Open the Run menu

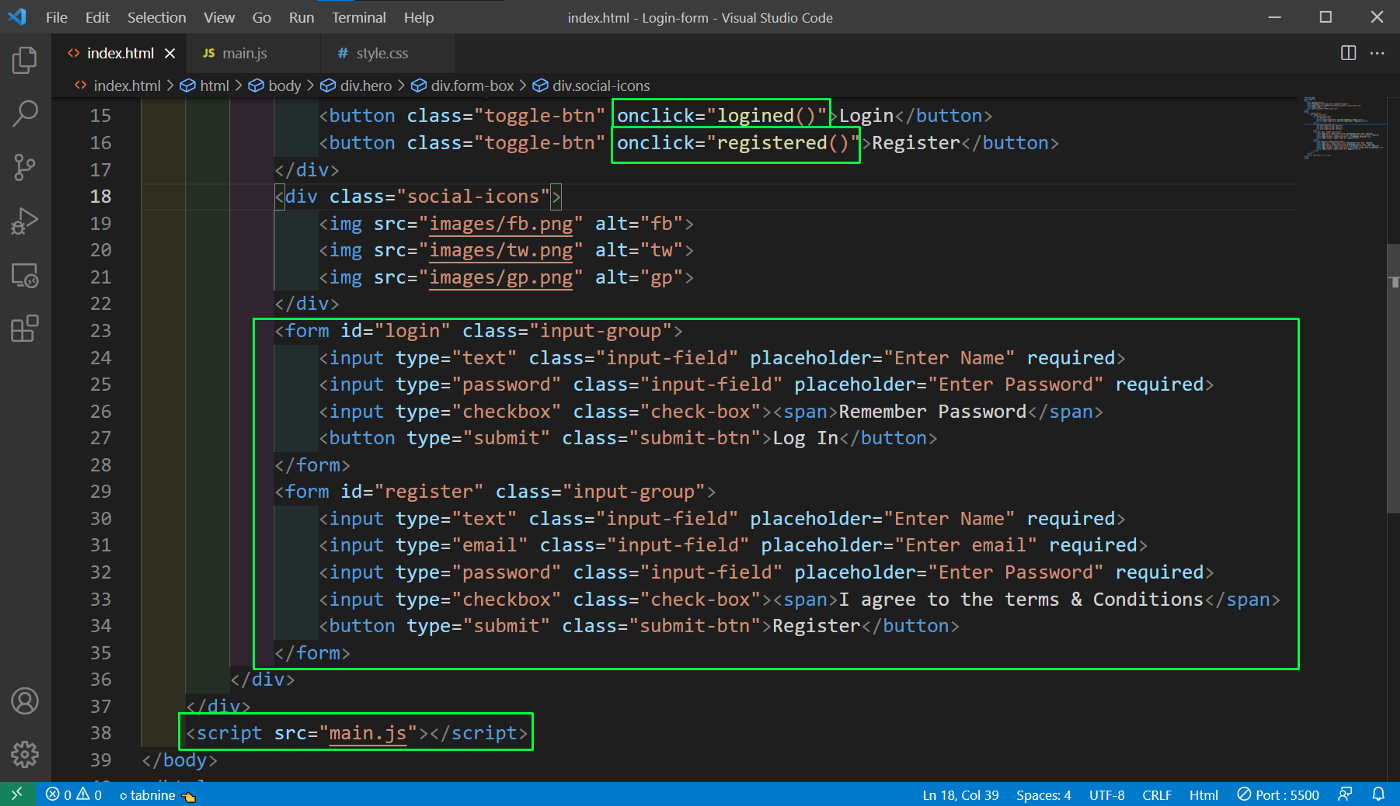[301, 17]
